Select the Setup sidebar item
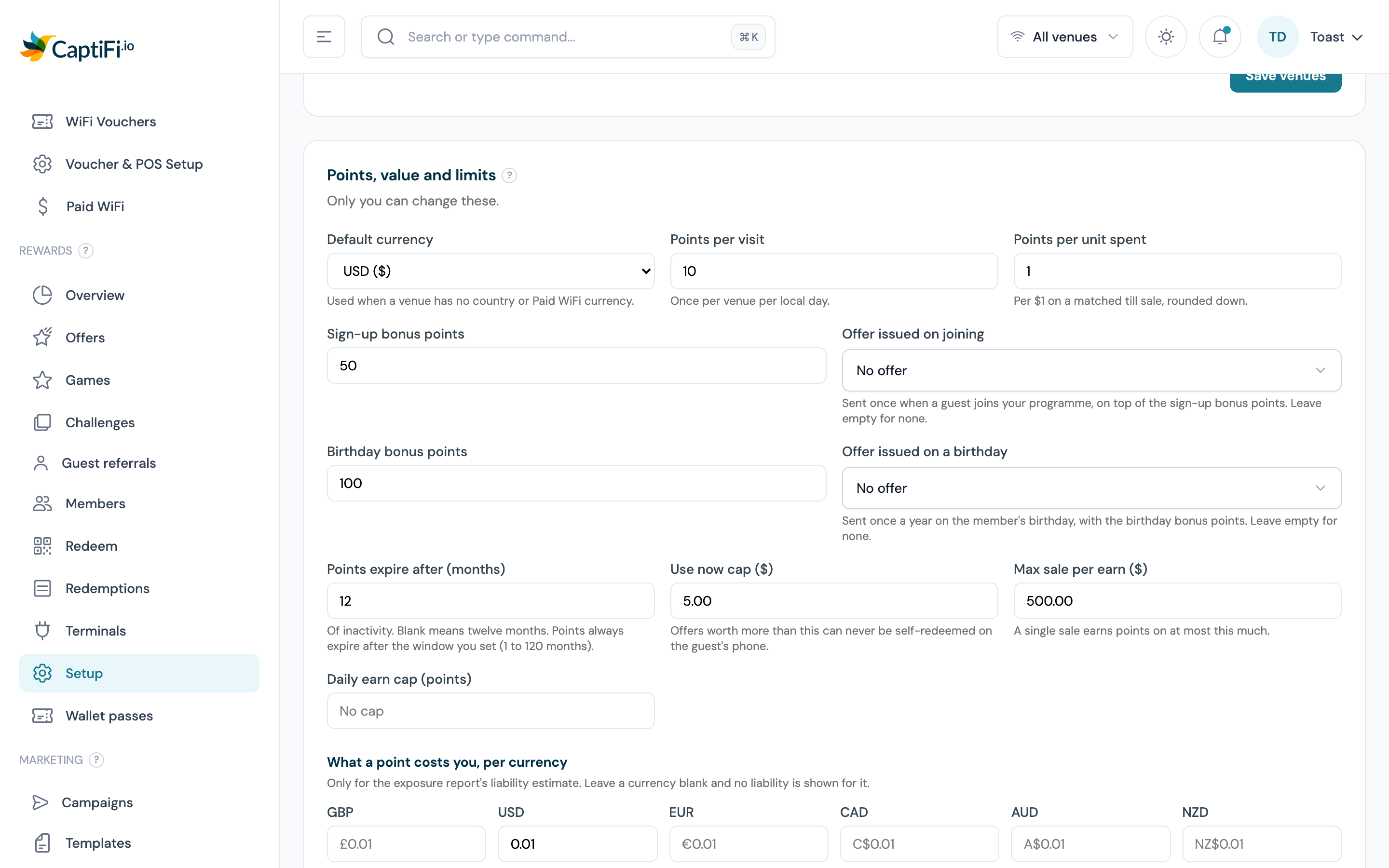The width and height of the screenshot is (1389, 868). pos(139,673)
